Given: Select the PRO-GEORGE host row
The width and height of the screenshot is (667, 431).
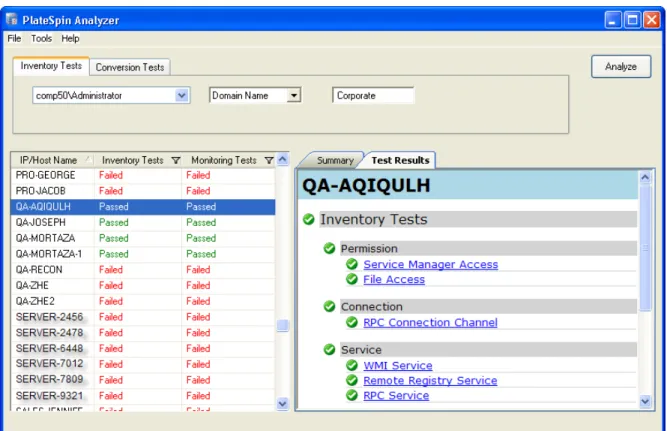Looking at the screenshot, I should (143, 175).
